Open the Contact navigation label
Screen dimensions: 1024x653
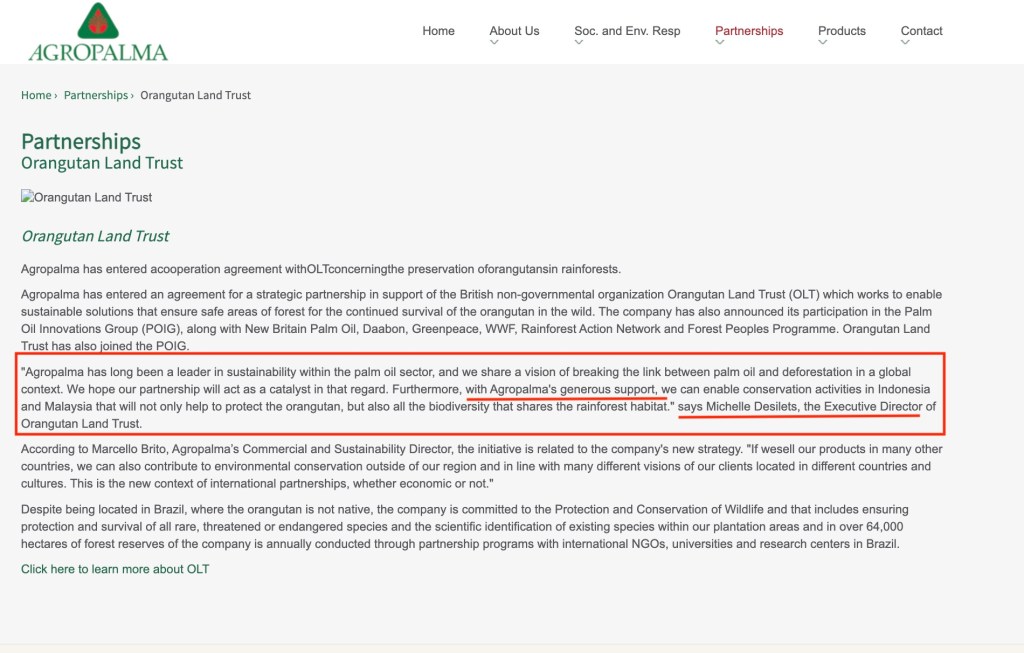click(x=921, y=31)
